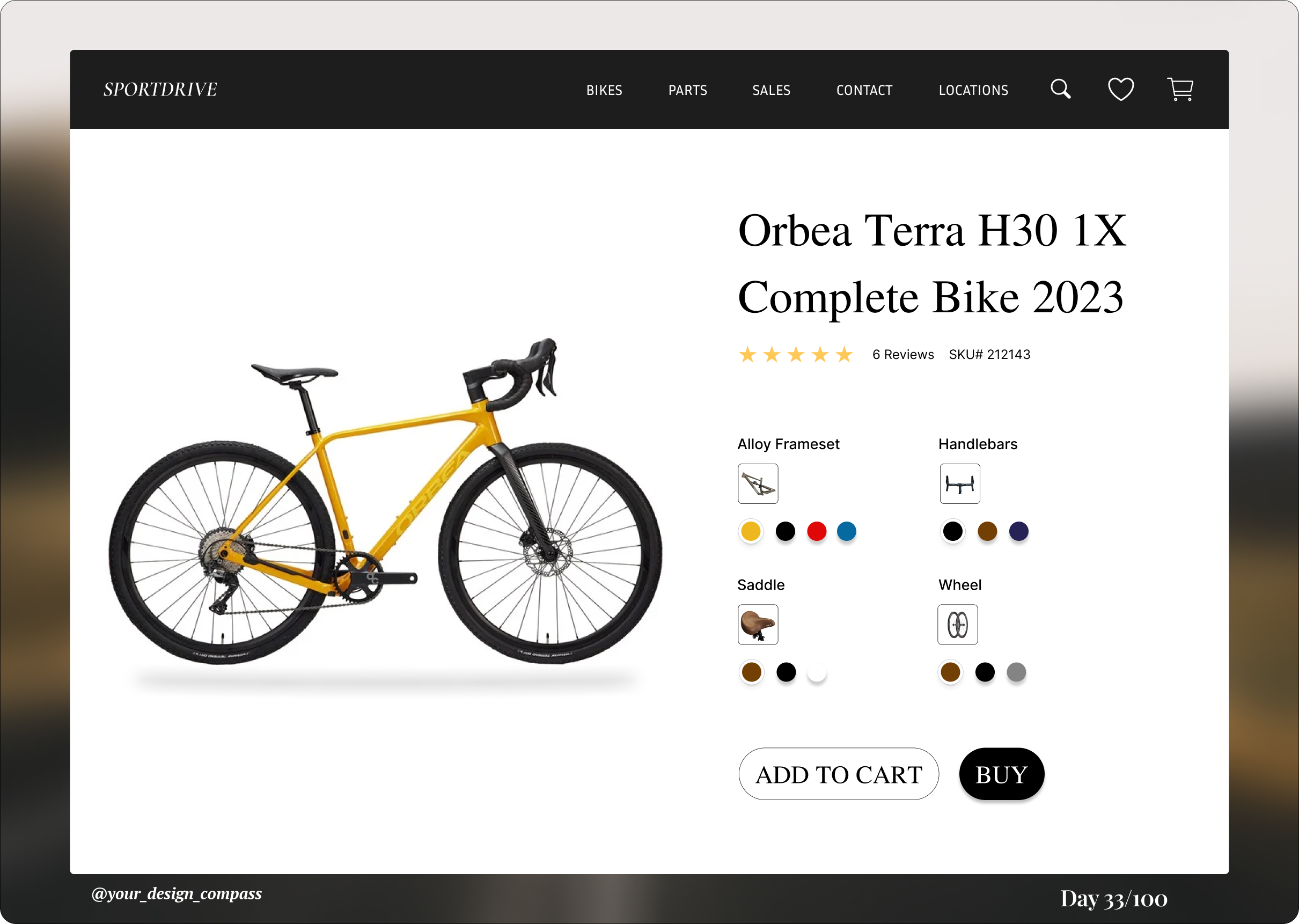Viewport: 1299px width, 924px height.
Task: Click the black BUY button
Action: (x=1001, y=774)
